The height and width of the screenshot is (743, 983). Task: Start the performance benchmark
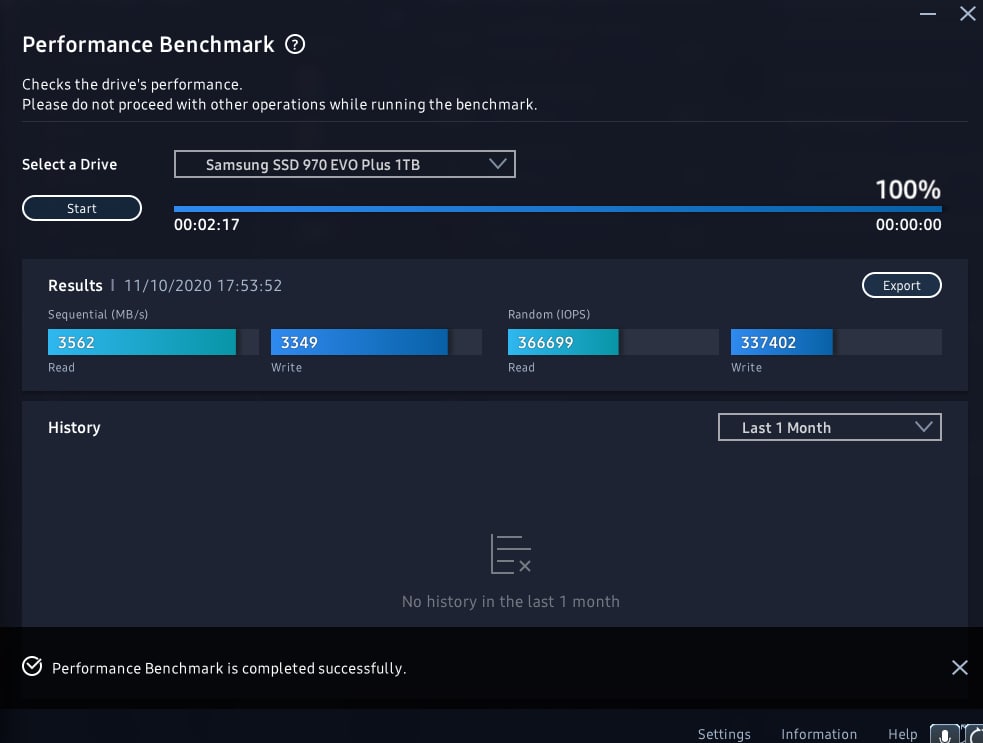(x=81, y=208)
